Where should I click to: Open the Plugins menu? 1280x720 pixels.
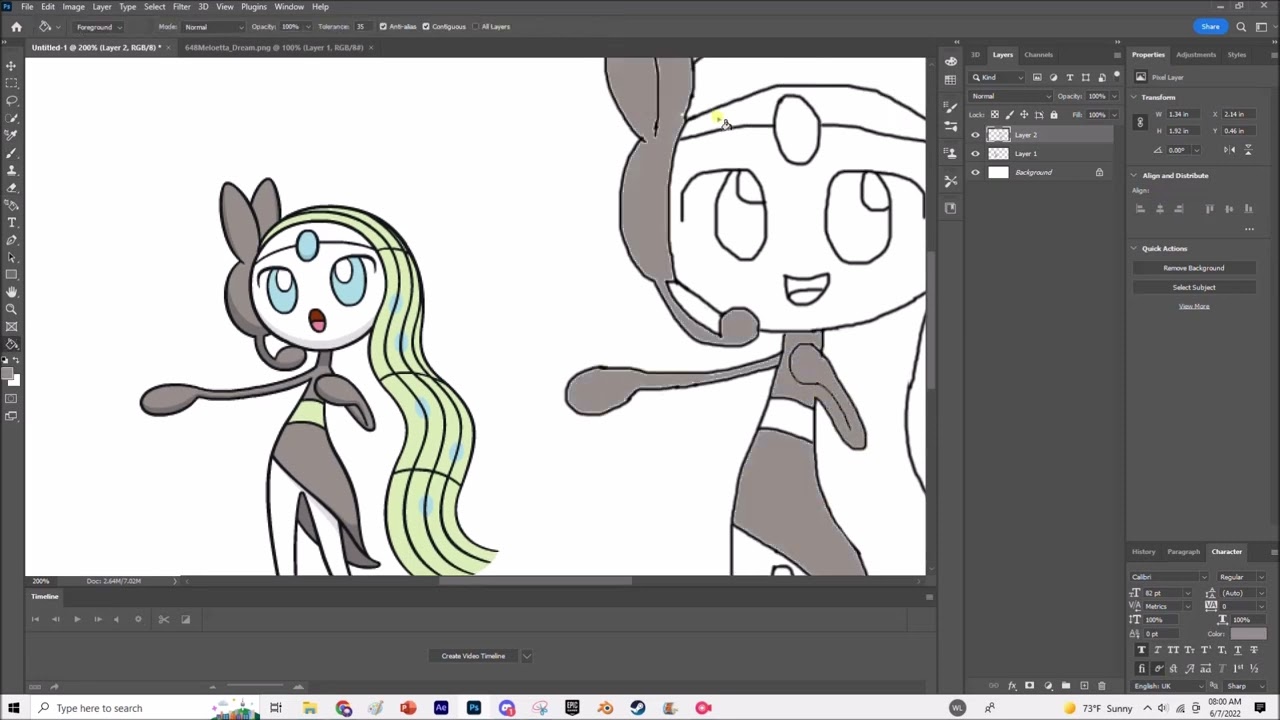(254, 7)
